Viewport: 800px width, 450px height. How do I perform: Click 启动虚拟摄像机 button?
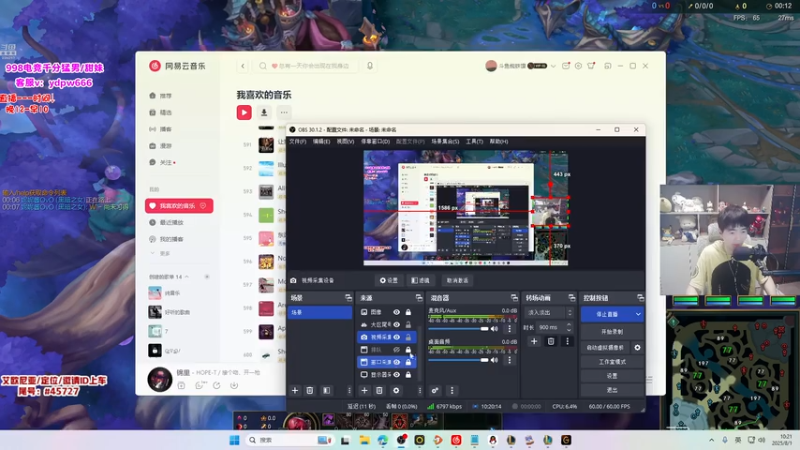click(606, 347)
